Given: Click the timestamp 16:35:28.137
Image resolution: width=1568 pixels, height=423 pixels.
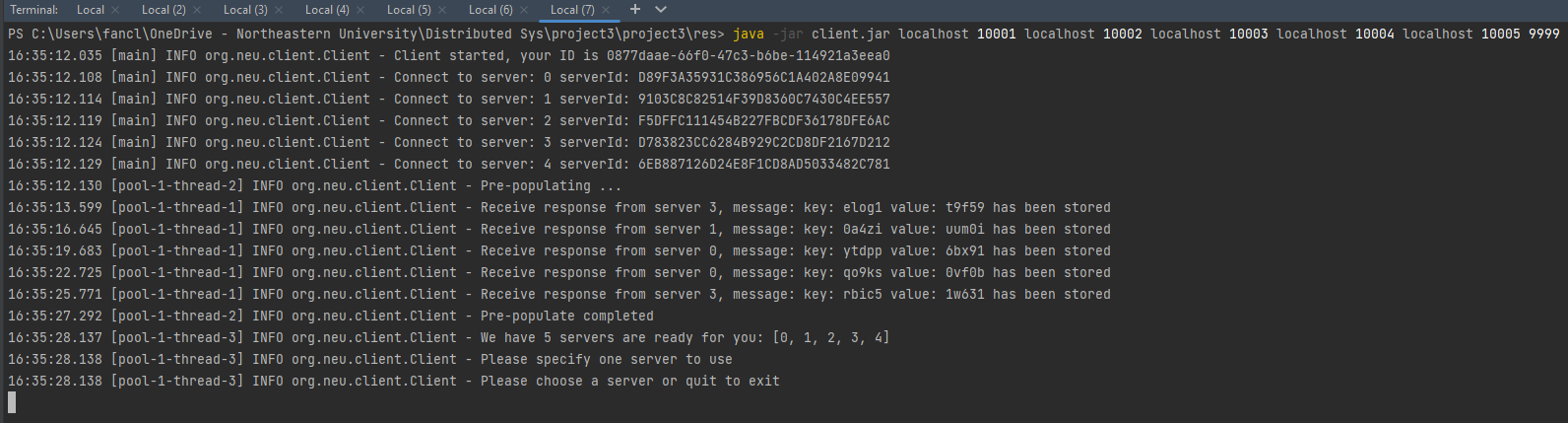Looking at the screenshot, I should [x=55, y=337].
